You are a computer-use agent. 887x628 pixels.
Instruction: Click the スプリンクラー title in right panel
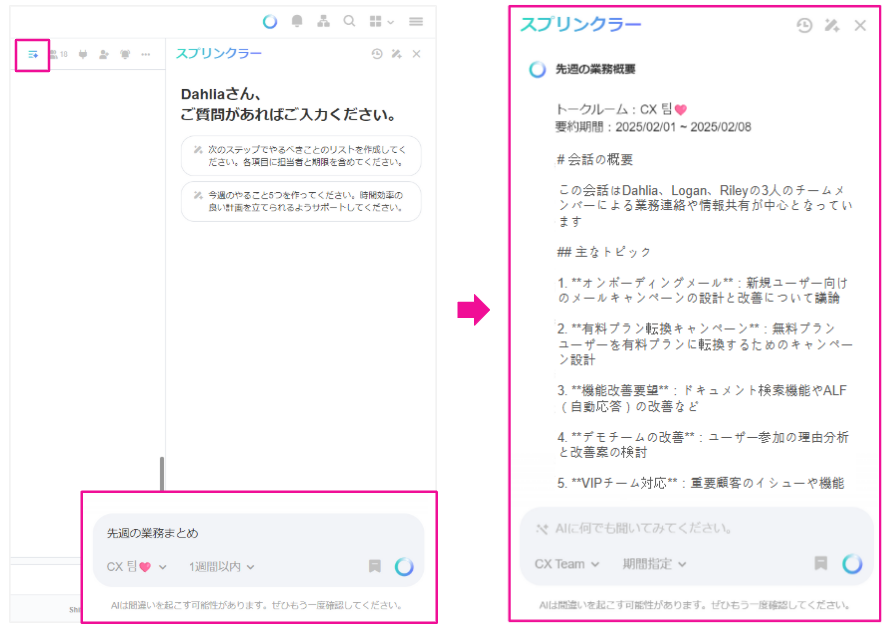coord(580,25)
